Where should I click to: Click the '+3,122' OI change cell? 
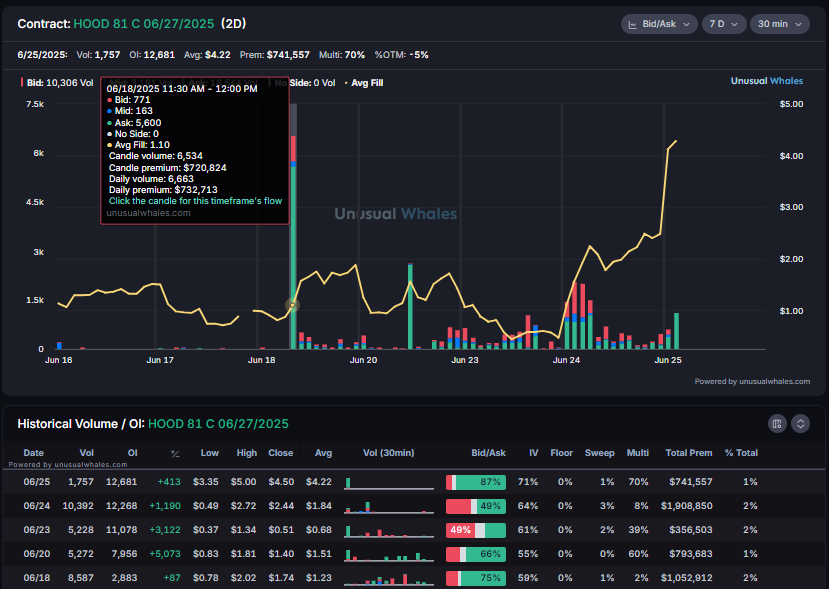pyautogui.click(x=164, y=530)
